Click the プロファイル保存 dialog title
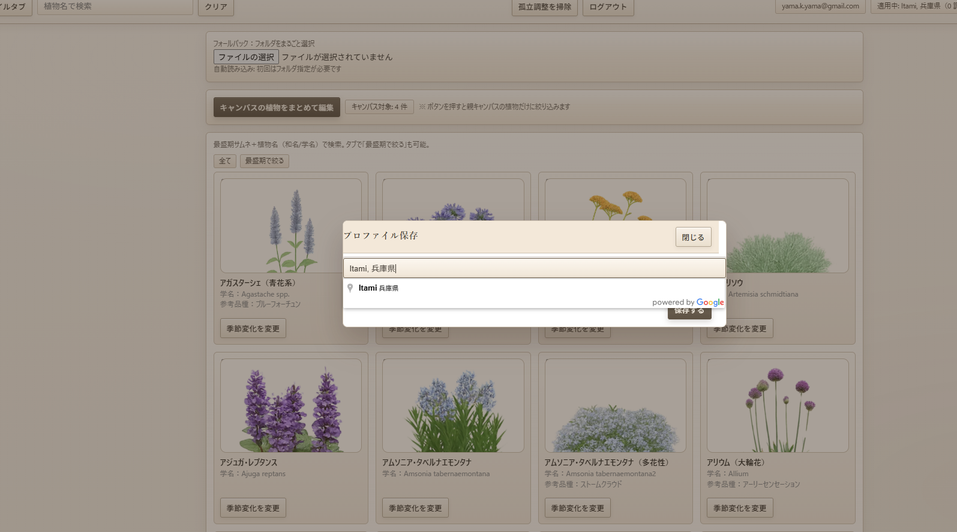The height and width of the screenshot is (532, 957). click(381, 235)
